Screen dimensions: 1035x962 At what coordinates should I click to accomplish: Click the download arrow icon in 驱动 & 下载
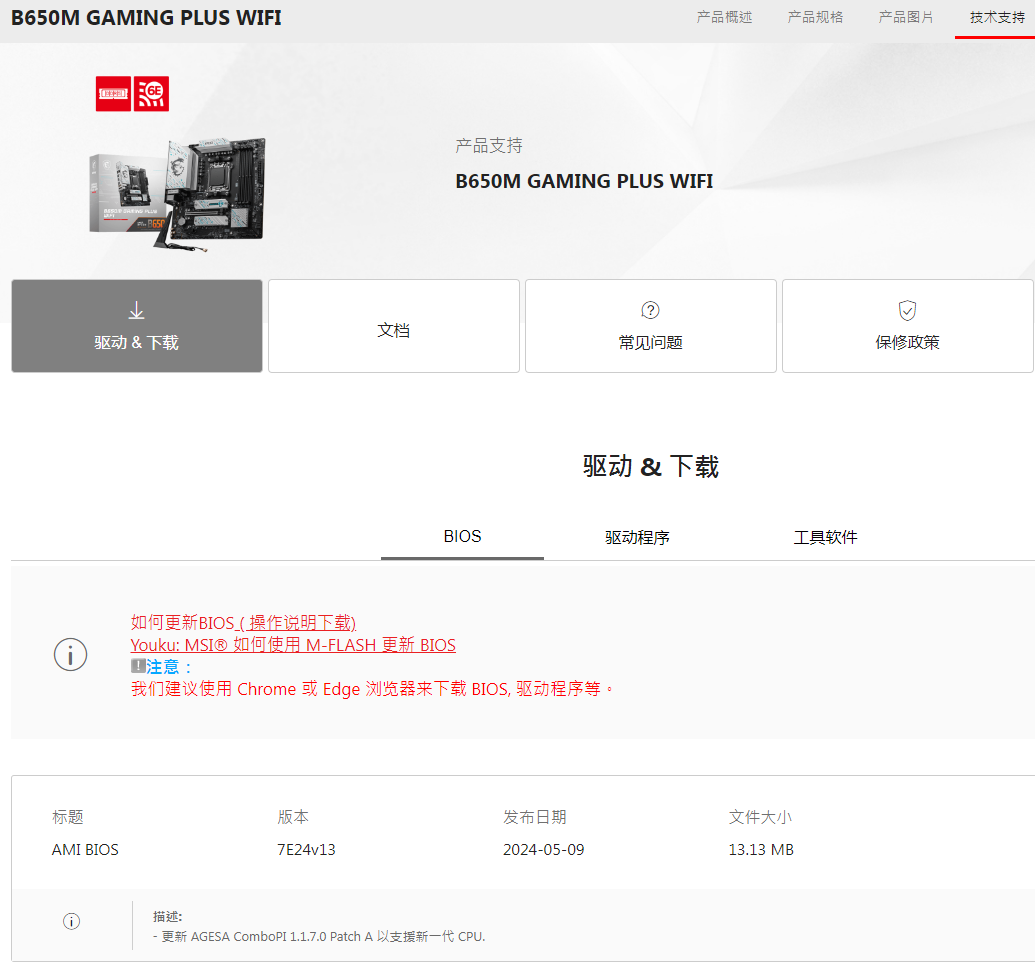[x=137, y=310]
